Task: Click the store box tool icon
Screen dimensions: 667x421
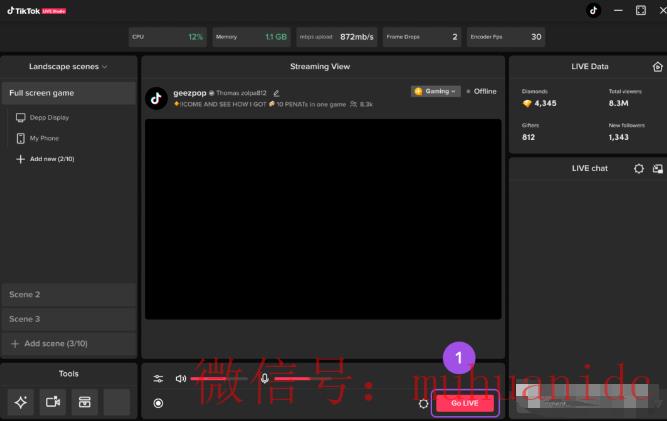Action: coord(85,402)
